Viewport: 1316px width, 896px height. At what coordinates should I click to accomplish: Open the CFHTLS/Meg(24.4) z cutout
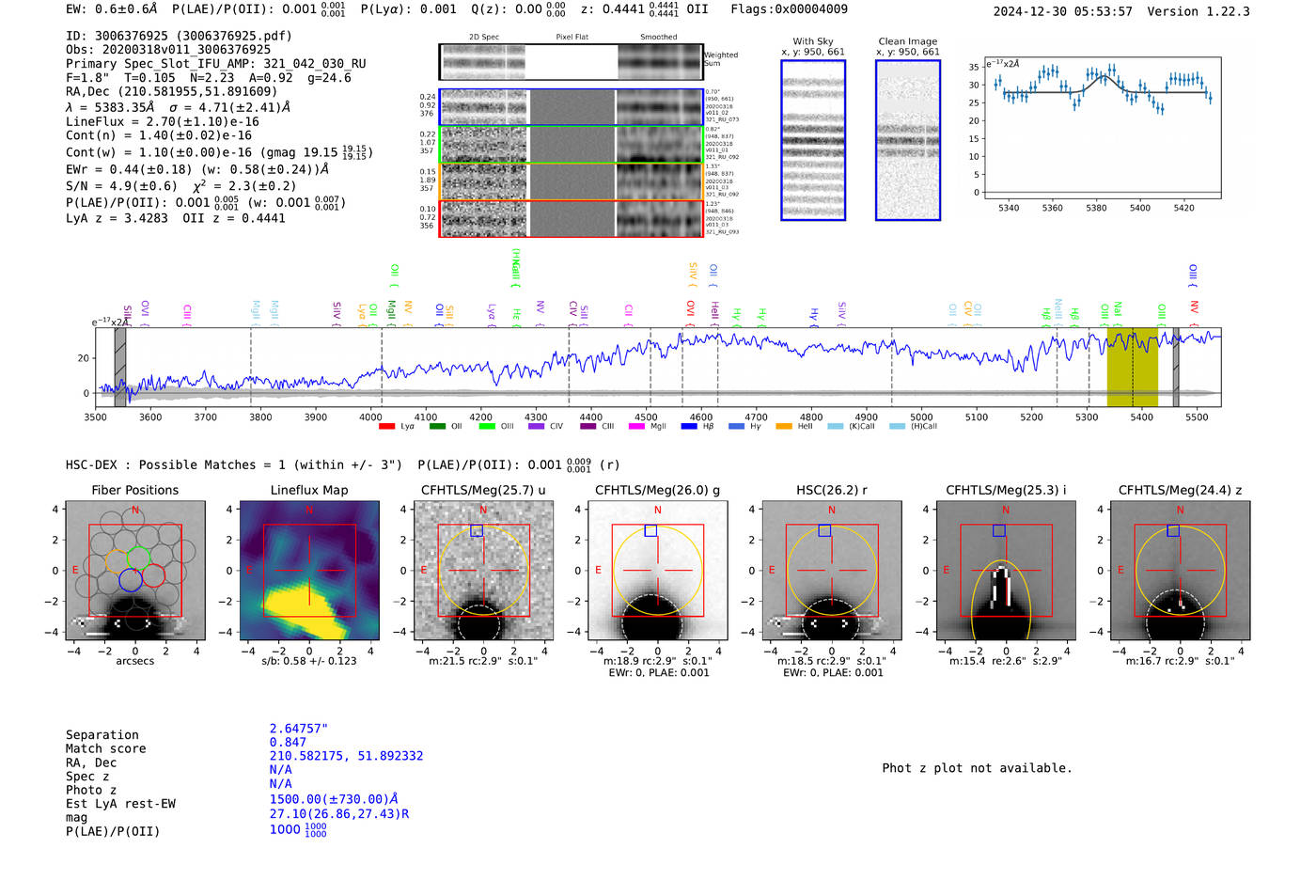(1180, 571)
